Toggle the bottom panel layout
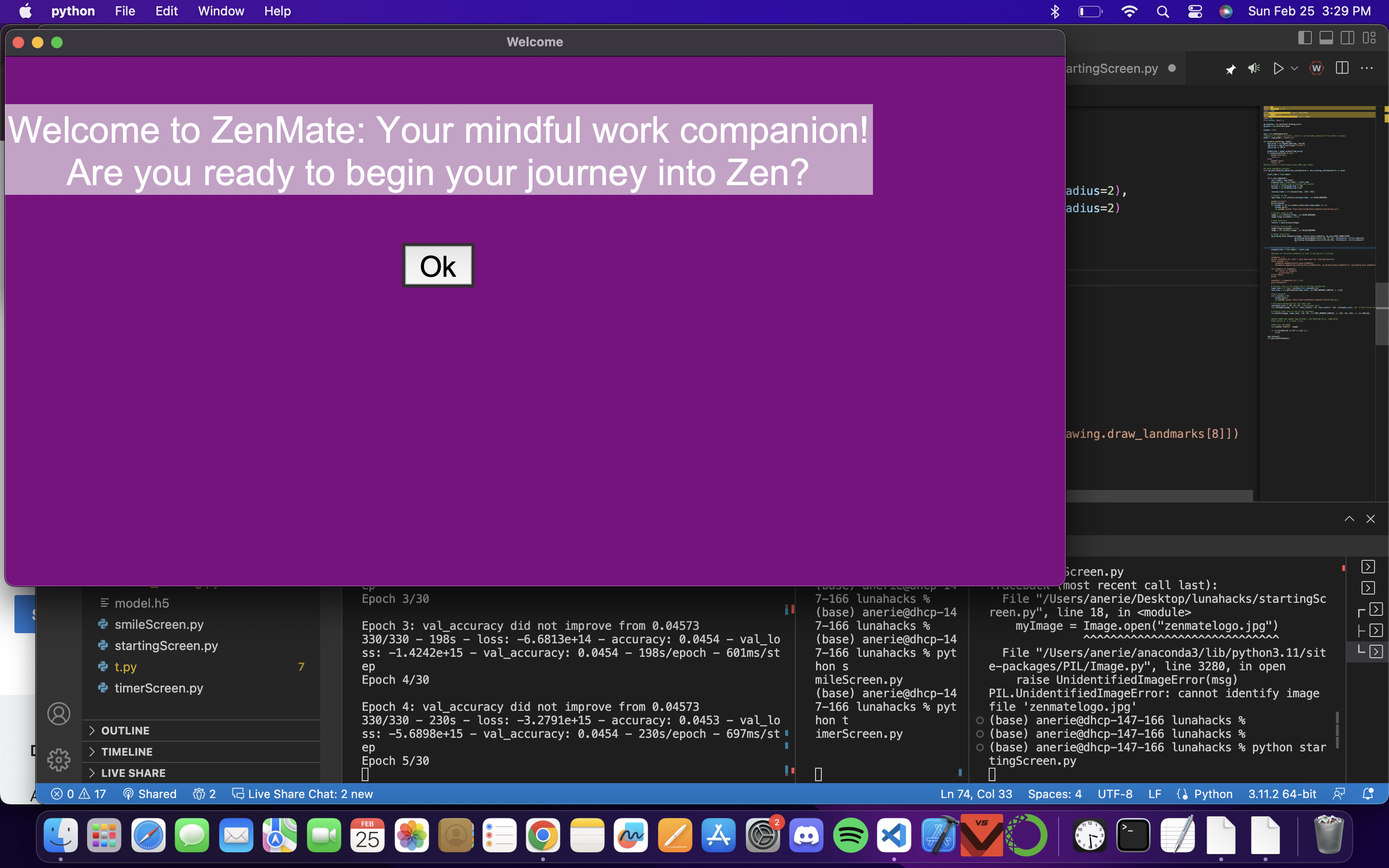Screen dimensions: 1389x868 click(x=1326, y=38)
